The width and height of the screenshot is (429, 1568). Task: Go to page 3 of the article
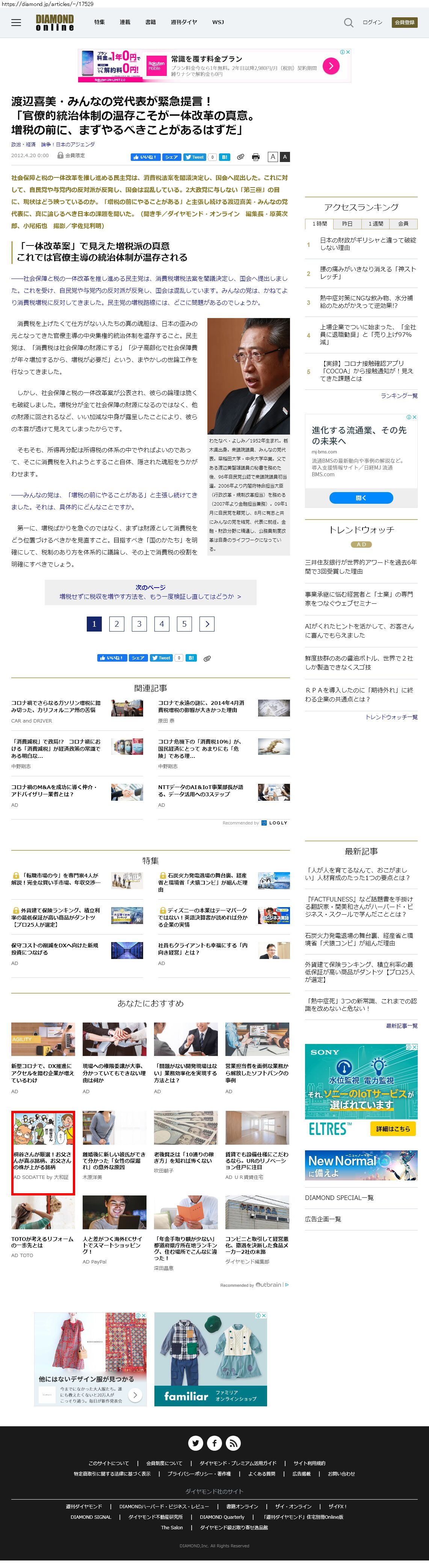[x=139, y=623]
